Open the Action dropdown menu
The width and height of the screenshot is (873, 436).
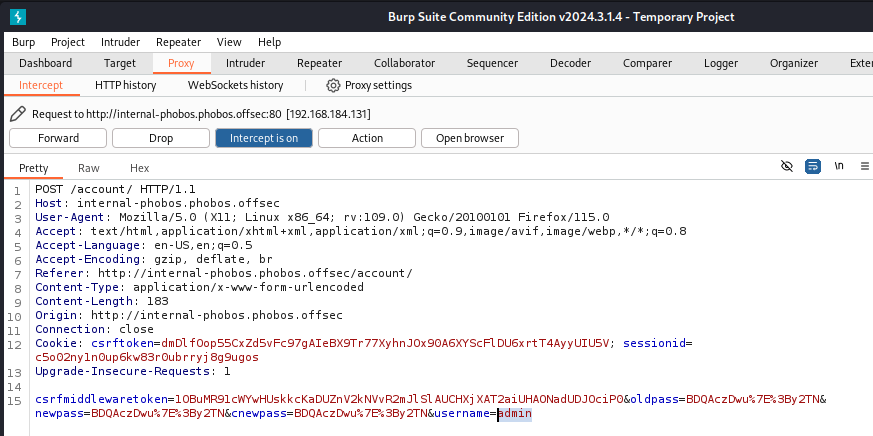(366, 138)
